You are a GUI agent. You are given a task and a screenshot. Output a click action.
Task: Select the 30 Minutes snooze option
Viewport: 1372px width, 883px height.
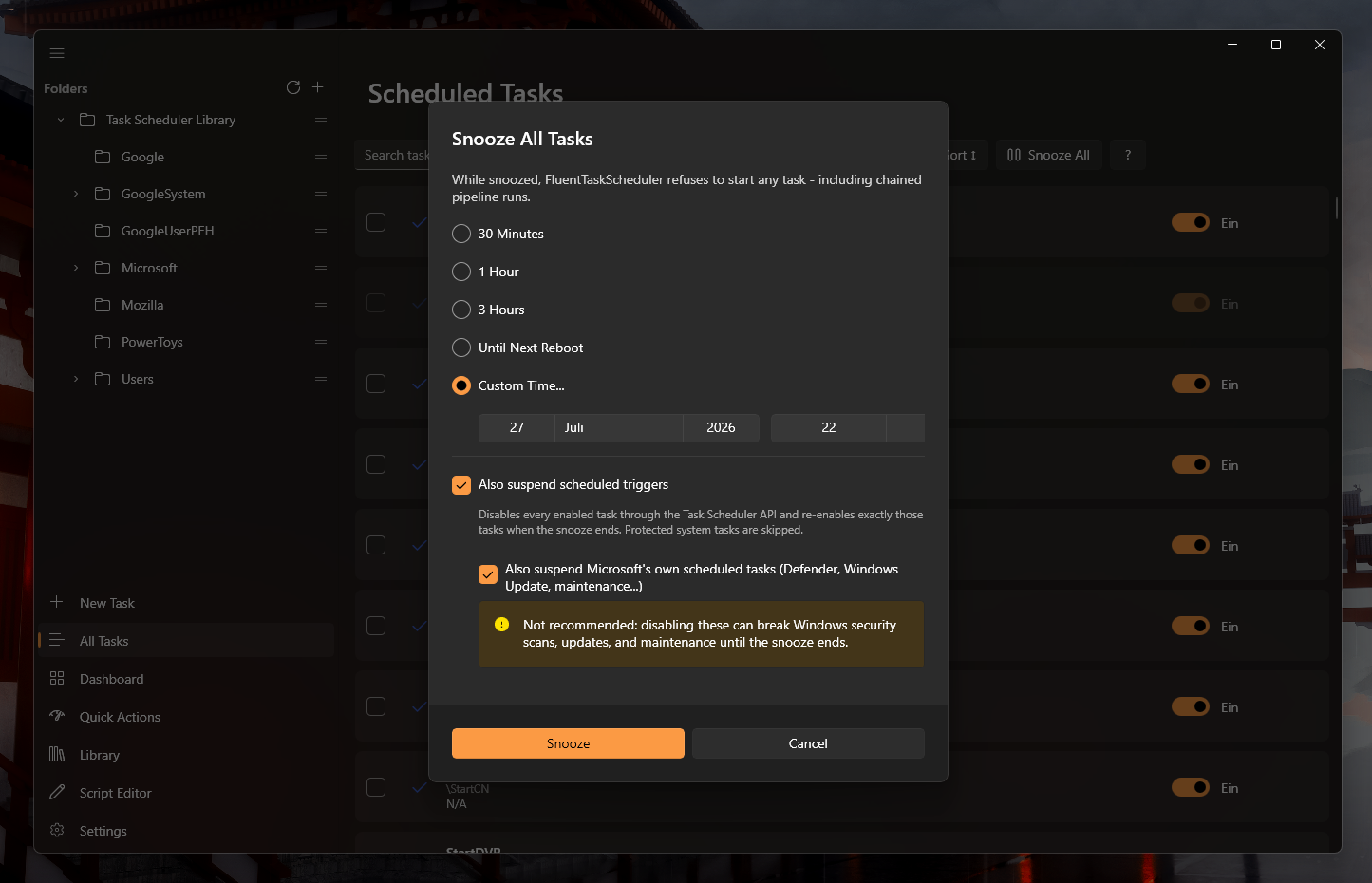click(461, 234)
